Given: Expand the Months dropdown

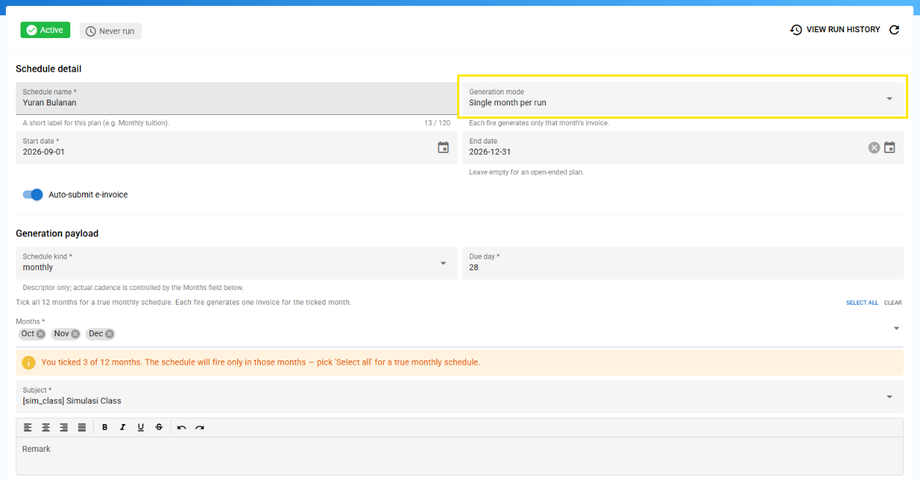Looking at the screenshot, I should point(896,328).
